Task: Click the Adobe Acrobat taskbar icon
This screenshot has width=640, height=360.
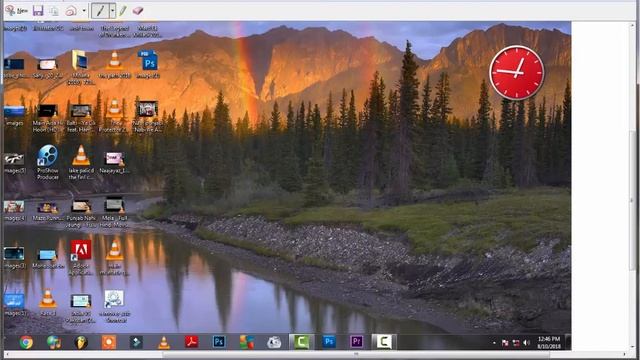Action: click(191, 342)
